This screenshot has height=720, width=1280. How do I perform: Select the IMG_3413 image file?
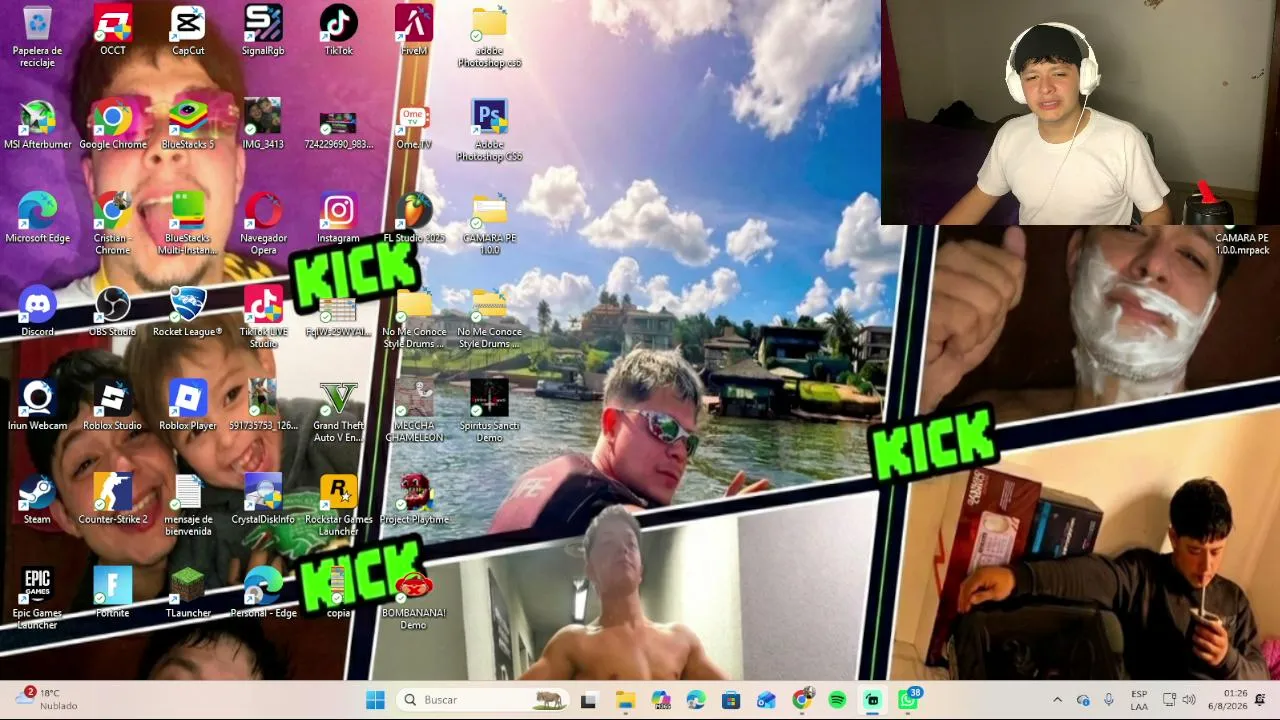[x=263, y=124]
